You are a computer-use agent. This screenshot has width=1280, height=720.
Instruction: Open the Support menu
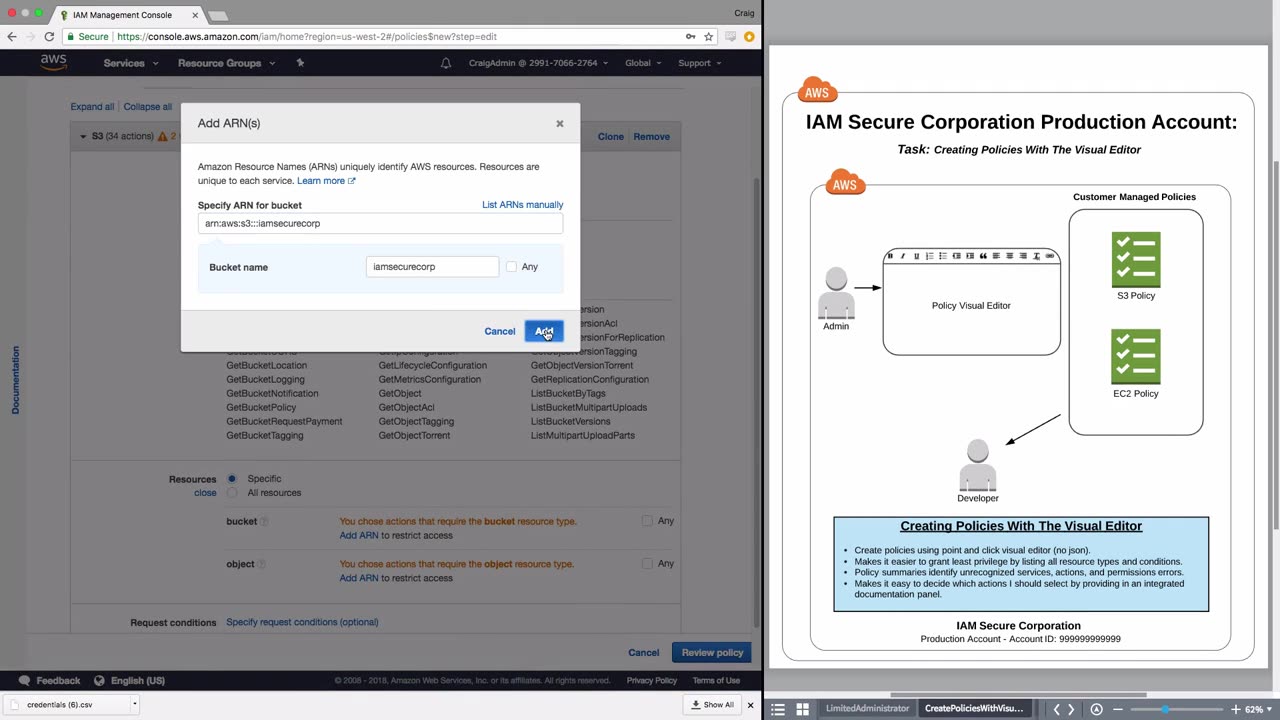pyautogui.click(x=700, y=63)
